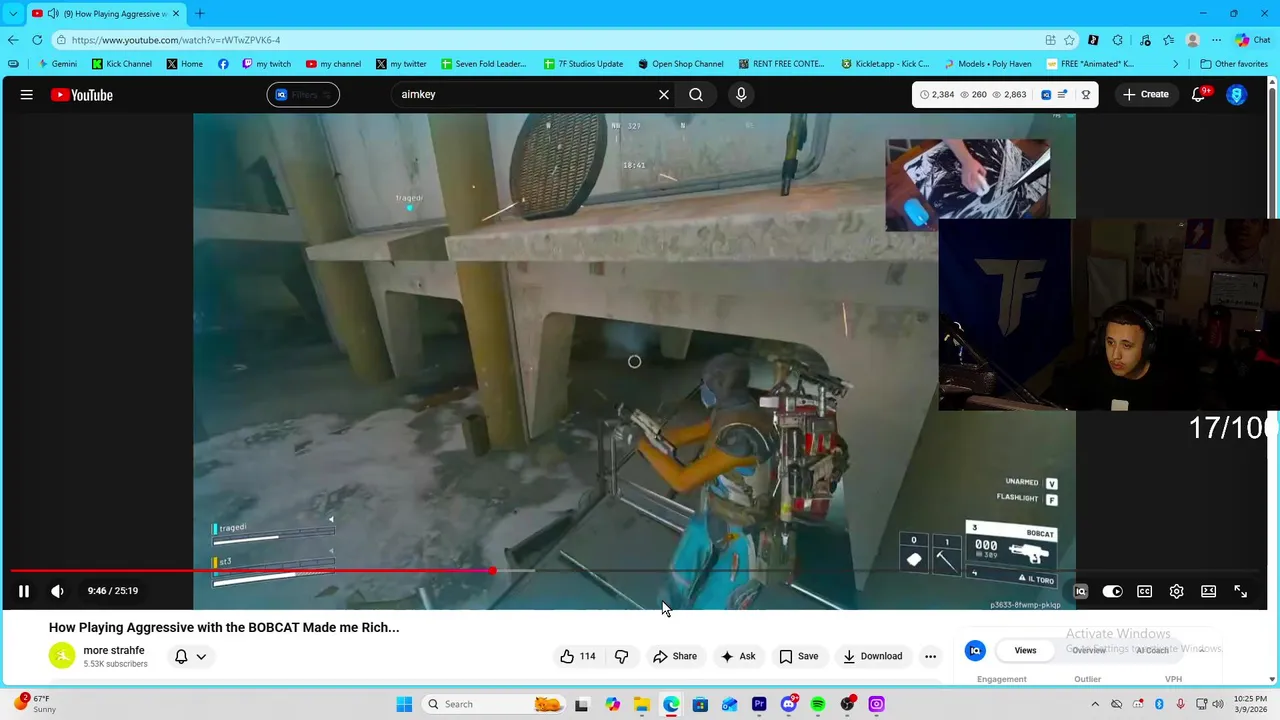The image size is (1280, 720).
Task: Open the more actions three-dot menu
Action: [931, 656]
